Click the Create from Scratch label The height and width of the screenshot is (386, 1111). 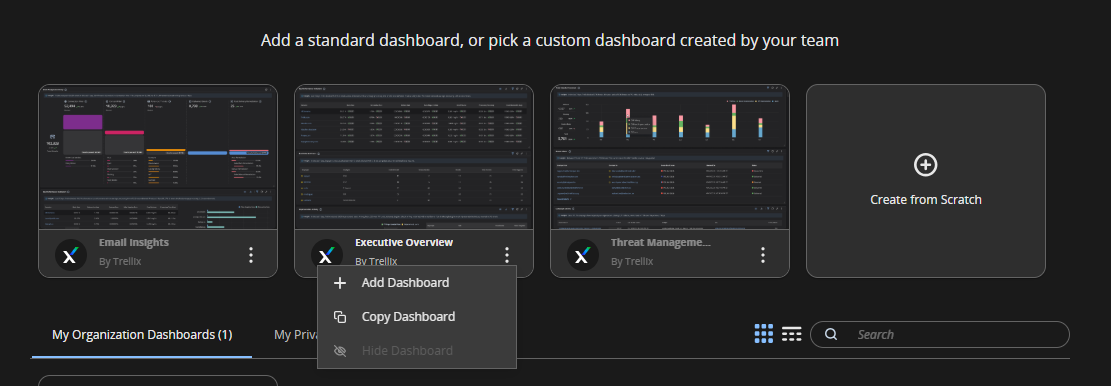coord(925,200)
